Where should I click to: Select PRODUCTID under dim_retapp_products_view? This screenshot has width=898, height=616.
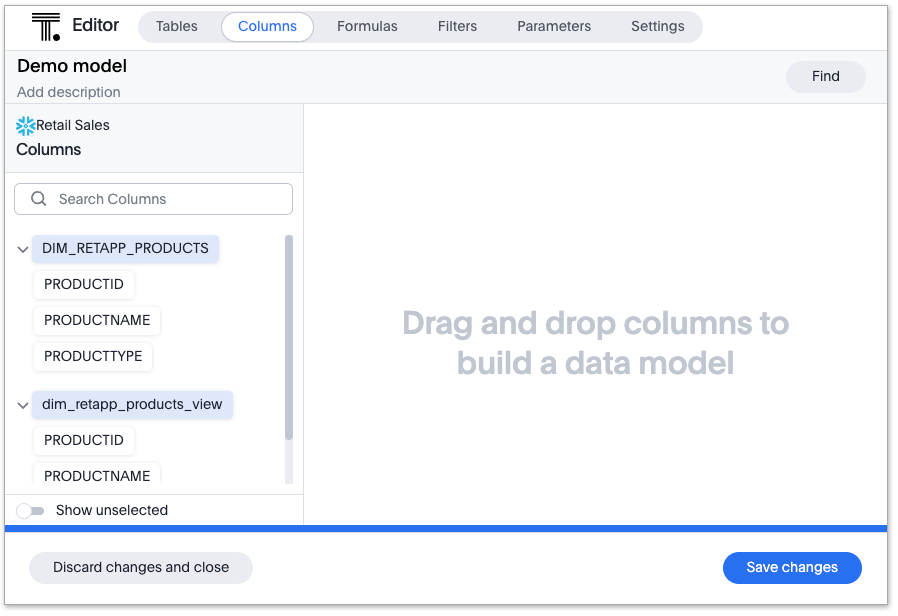coord(83,440)
